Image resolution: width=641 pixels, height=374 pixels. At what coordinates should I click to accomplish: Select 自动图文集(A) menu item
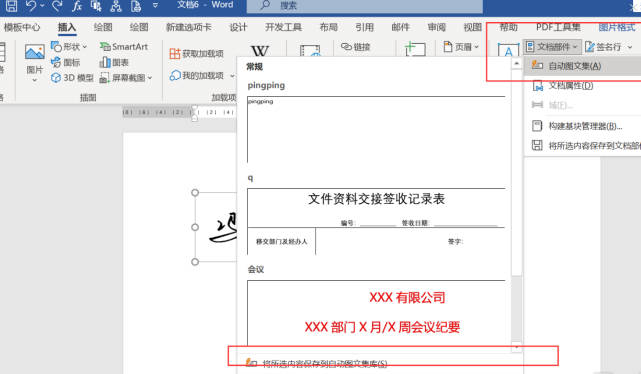point(583,66)
